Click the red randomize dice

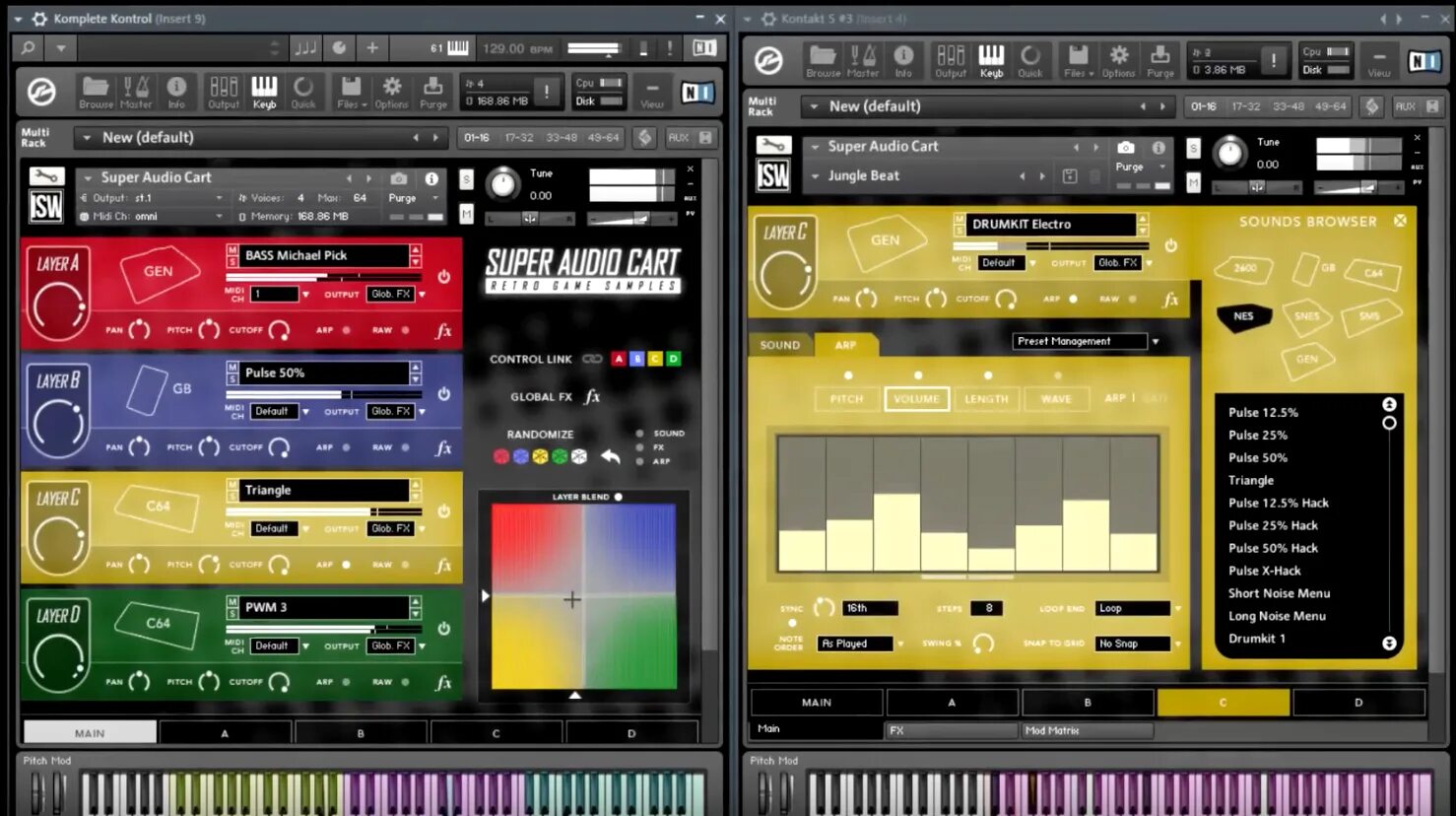click(x=501, y=456)
